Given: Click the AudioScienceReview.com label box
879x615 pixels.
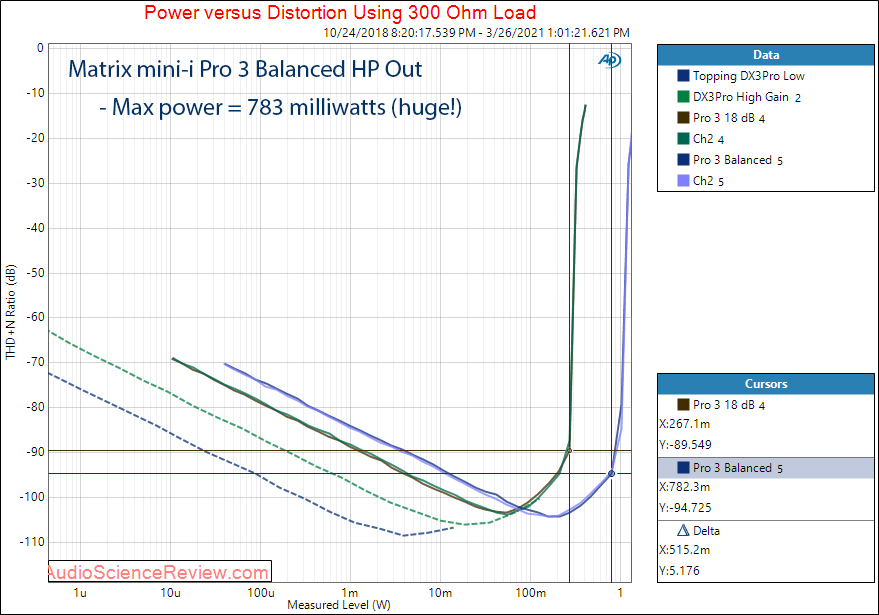Looking at the screenshot, I should click(160, 571).
